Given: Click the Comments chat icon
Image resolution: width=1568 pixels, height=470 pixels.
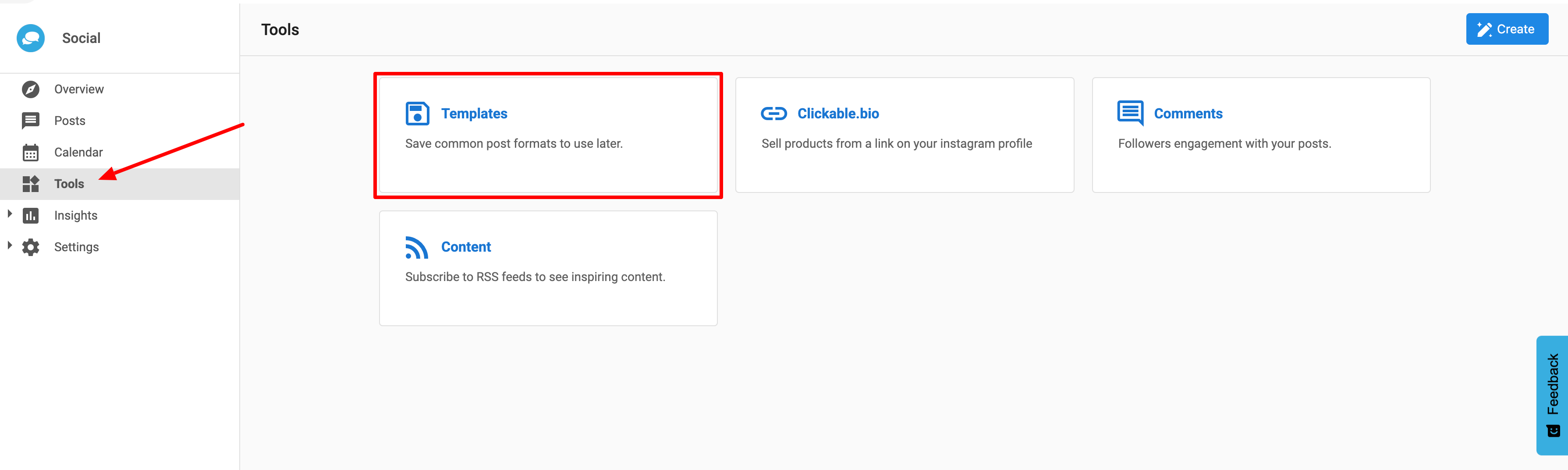Looking at the screenshot, I should [x=1130, y=113].
